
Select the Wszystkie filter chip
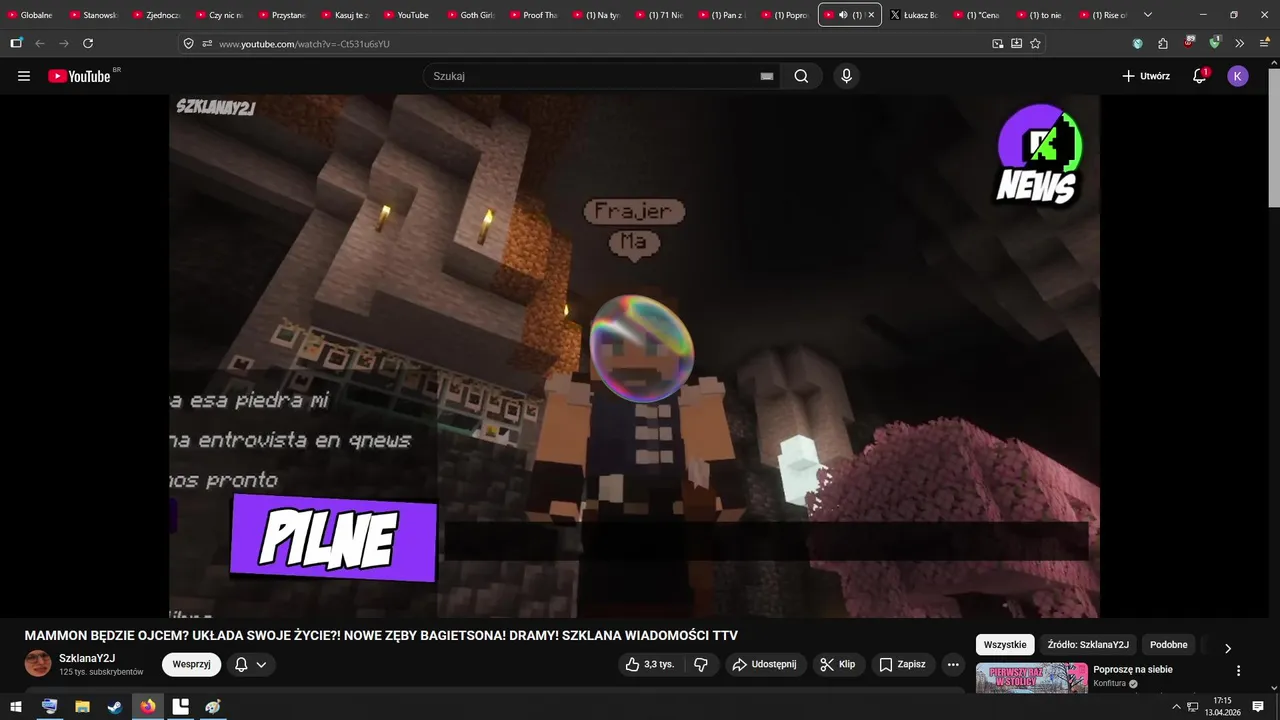1005,645
